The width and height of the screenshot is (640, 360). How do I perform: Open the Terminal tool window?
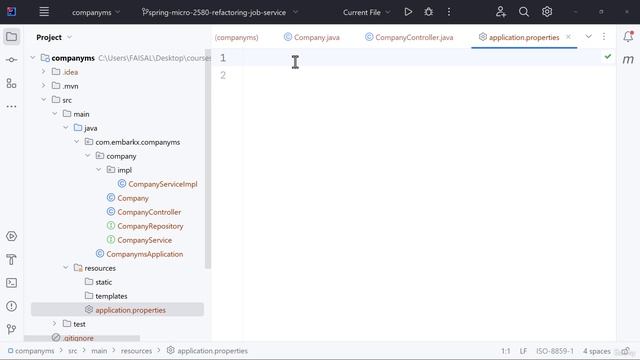(x=11, y=283)
